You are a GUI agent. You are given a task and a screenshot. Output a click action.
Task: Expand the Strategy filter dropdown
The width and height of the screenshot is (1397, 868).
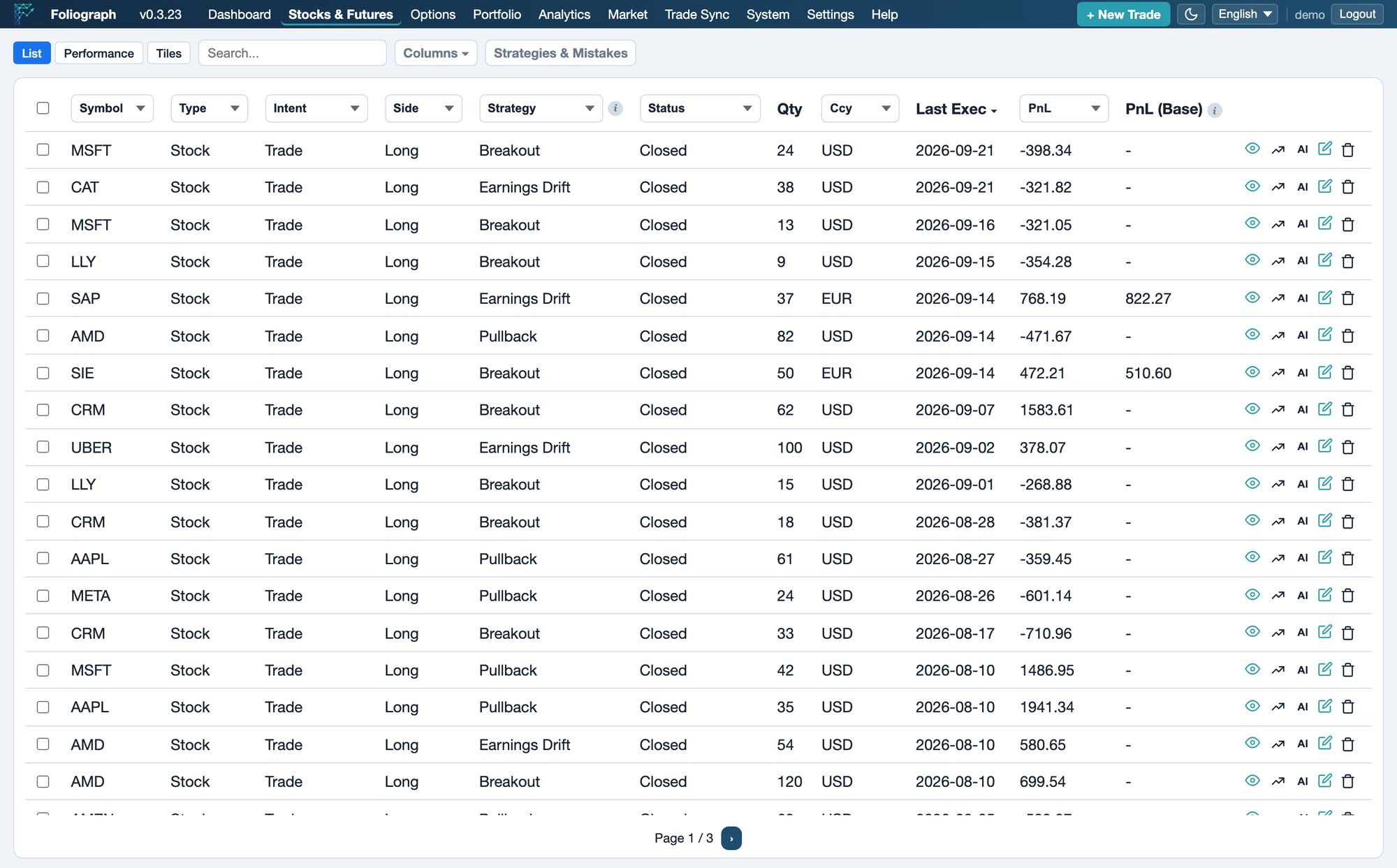541,108
